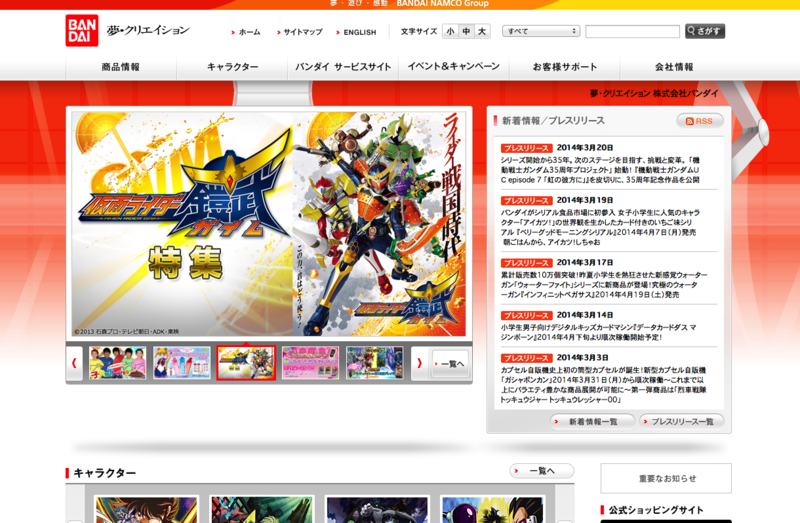Image resolution: width=800 pixels, height=523 pixels.
Task: Open the 2014年3月3日 ガシャポンカン press release
Action: pyautogui.click(x=604, y=385)
